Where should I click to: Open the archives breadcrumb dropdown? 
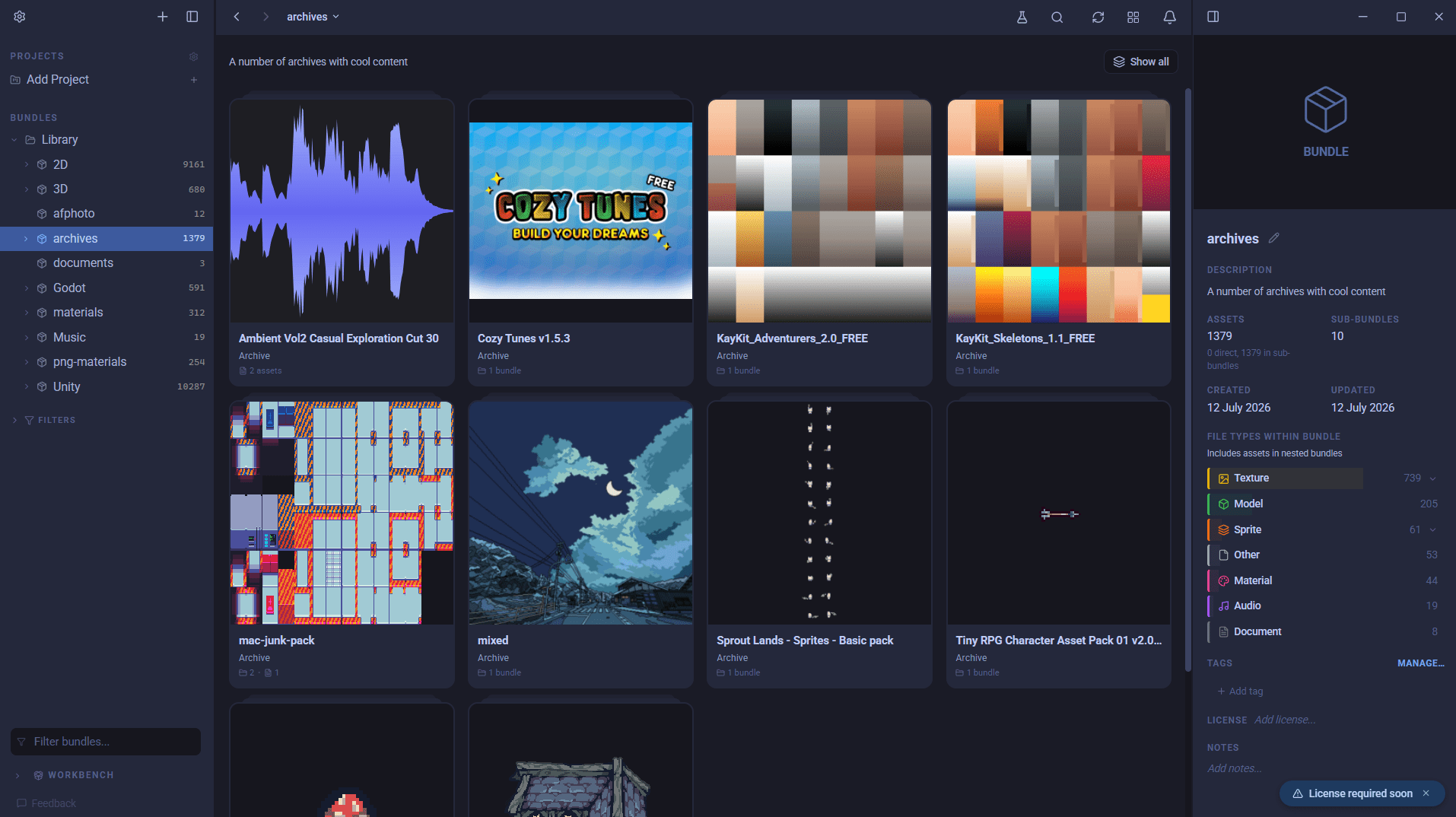click(x=313, y=17)
